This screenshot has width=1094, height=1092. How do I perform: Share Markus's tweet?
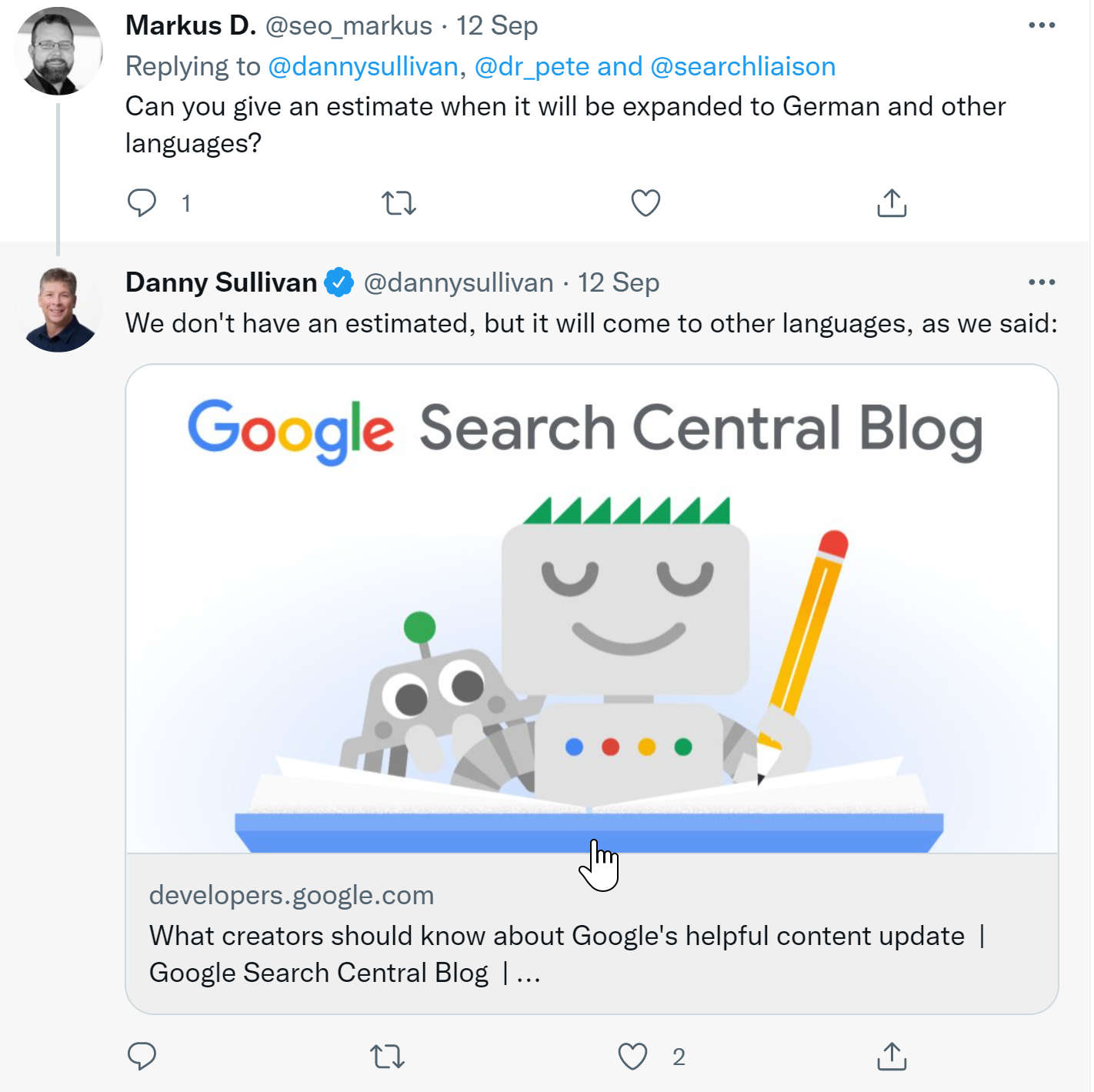coord(891,202)
